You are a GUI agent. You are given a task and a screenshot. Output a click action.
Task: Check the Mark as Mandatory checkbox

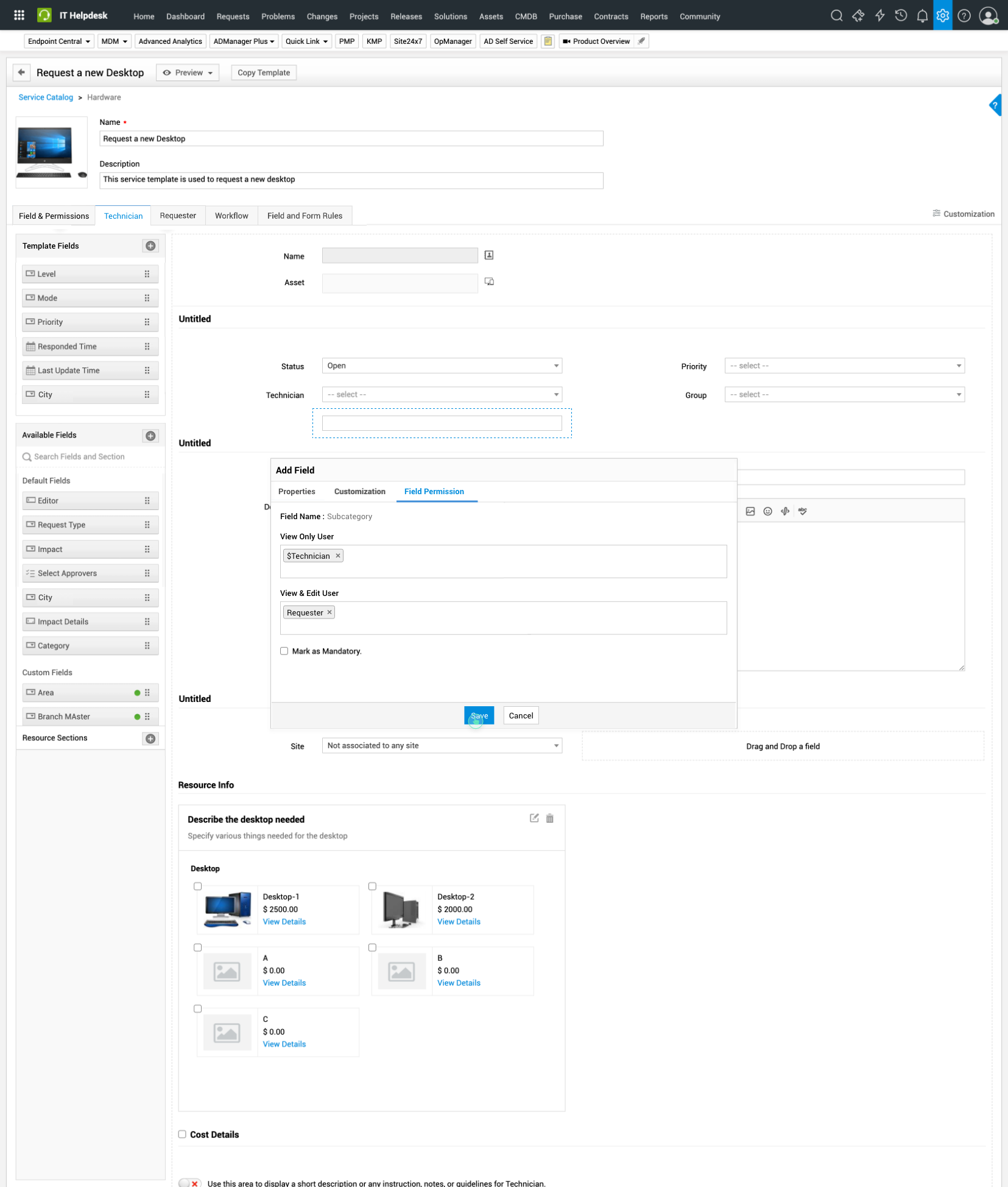(x=284, y=651)
